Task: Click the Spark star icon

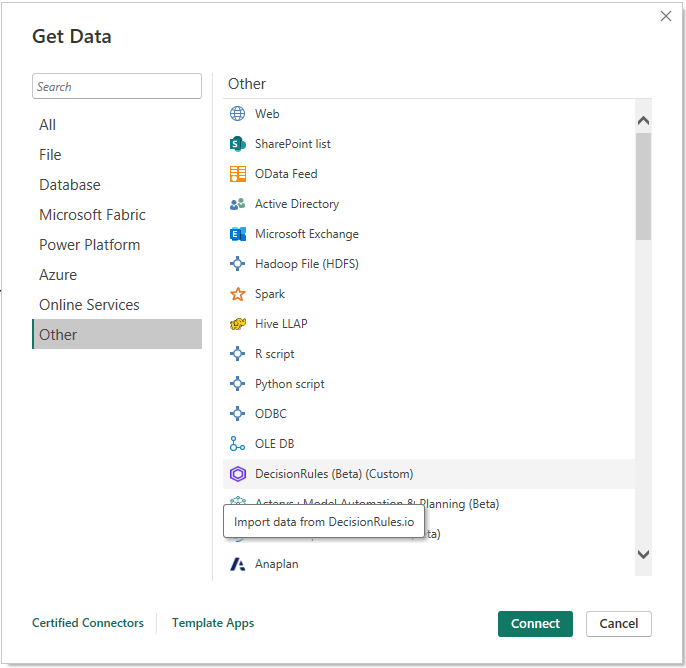Action: pos(237,294)
